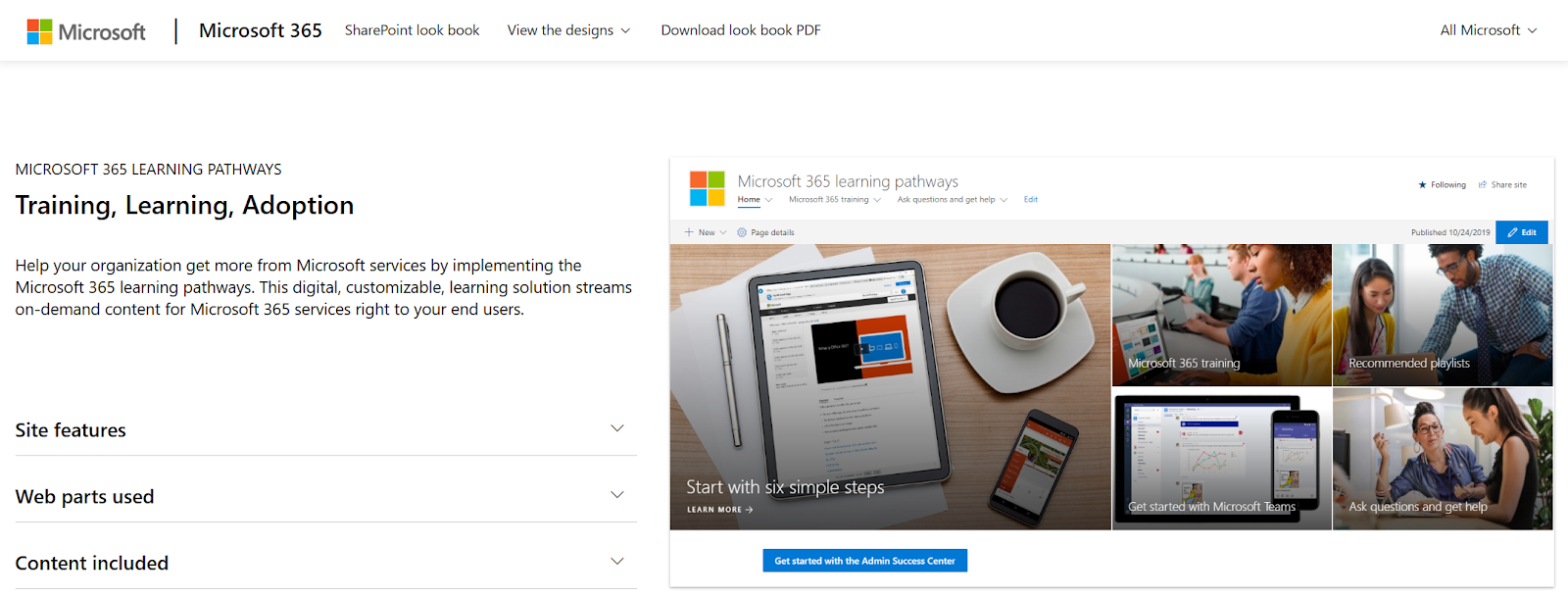Open the Microsoft 365 link
The height and width of the screenshot is (597, 1568).
260,30
